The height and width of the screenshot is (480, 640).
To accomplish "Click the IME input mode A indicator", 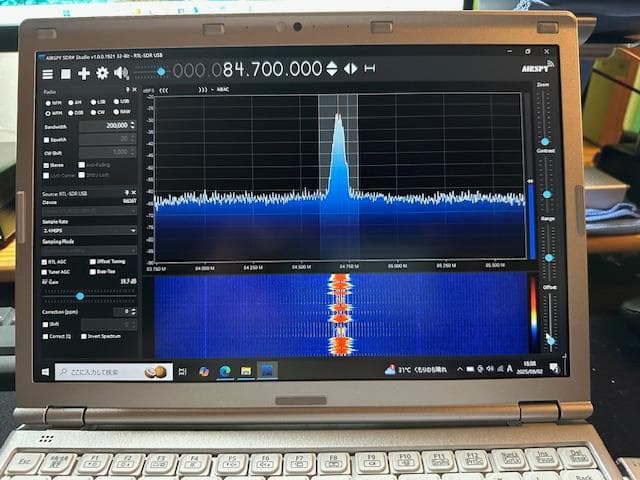I will [509, 369].
